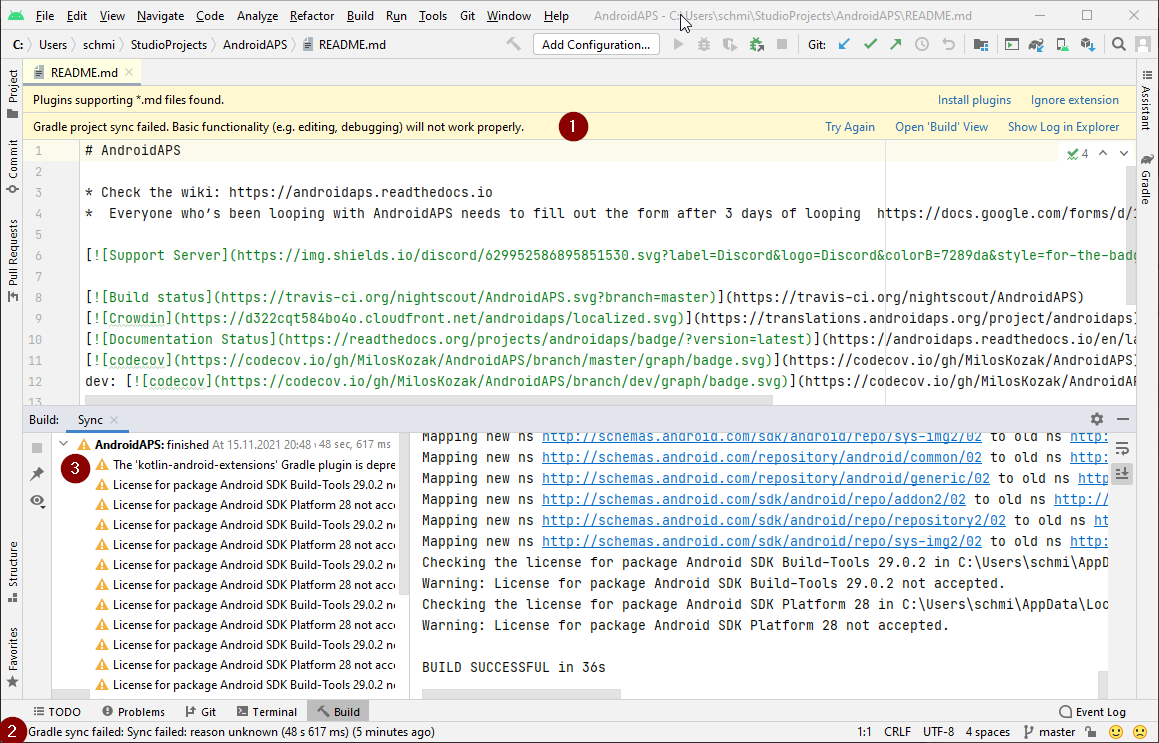The height and width of the screenshot is (743, 1159).
Task: Close the Sync build tab
Action: (x=114, y=420)
